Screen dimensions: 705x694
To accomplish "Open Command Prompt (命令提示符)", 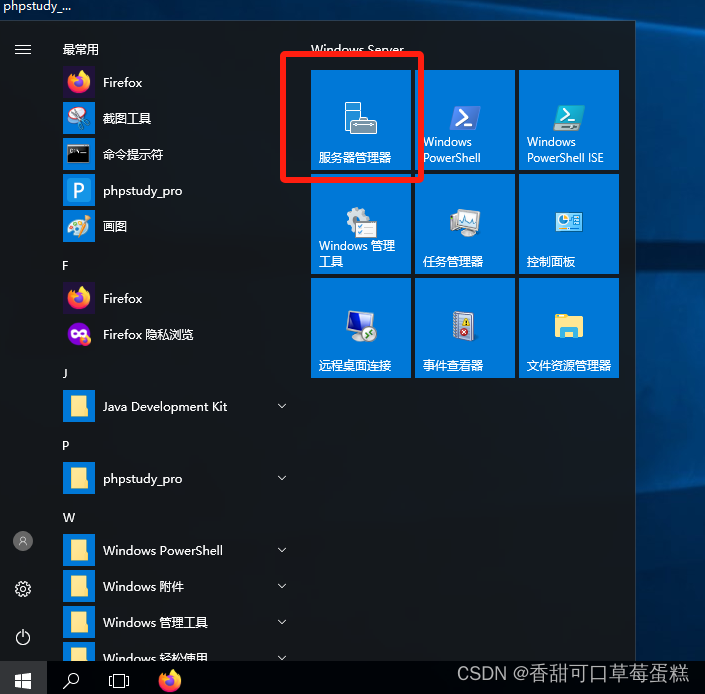I will [175, 154].
